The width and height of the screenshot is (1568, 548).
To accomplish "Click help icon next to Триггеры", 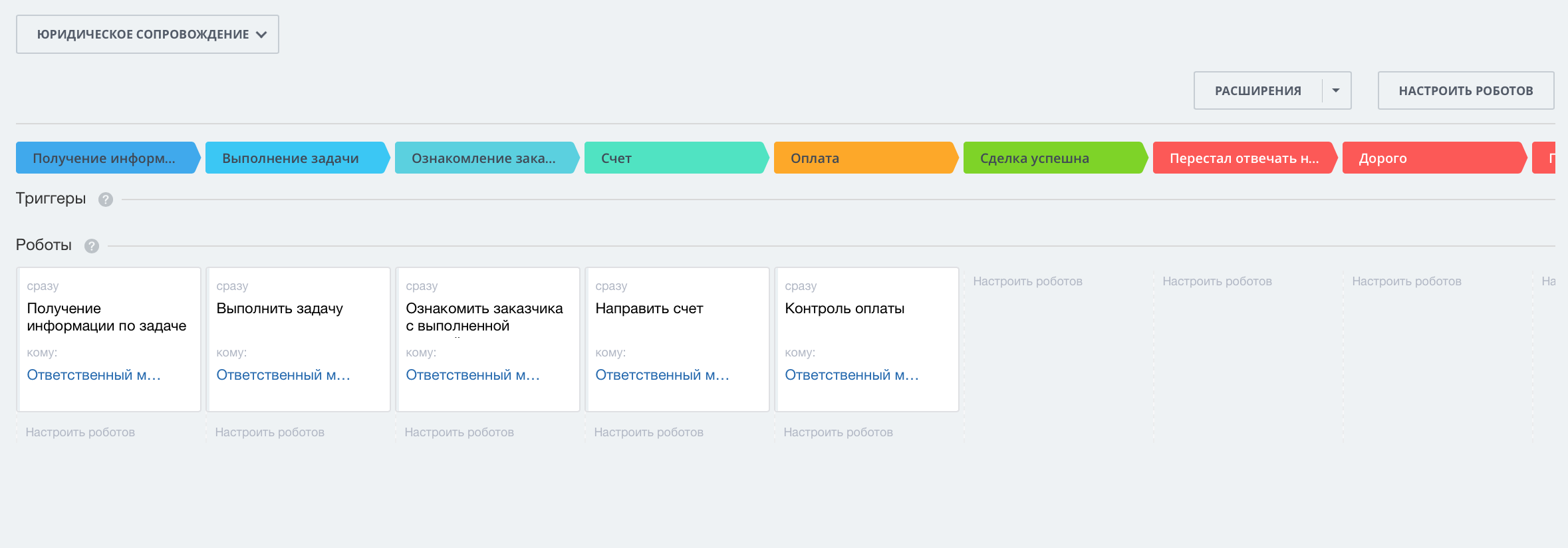I will click(x=106, y=200).
